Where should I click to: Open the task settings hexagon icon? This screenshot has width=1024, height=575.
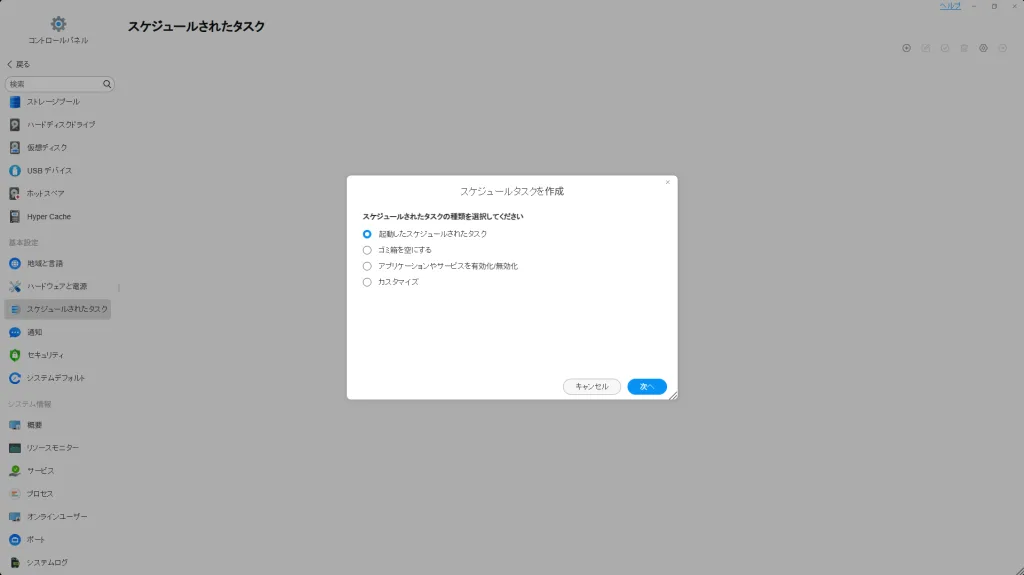coord(984,48)
